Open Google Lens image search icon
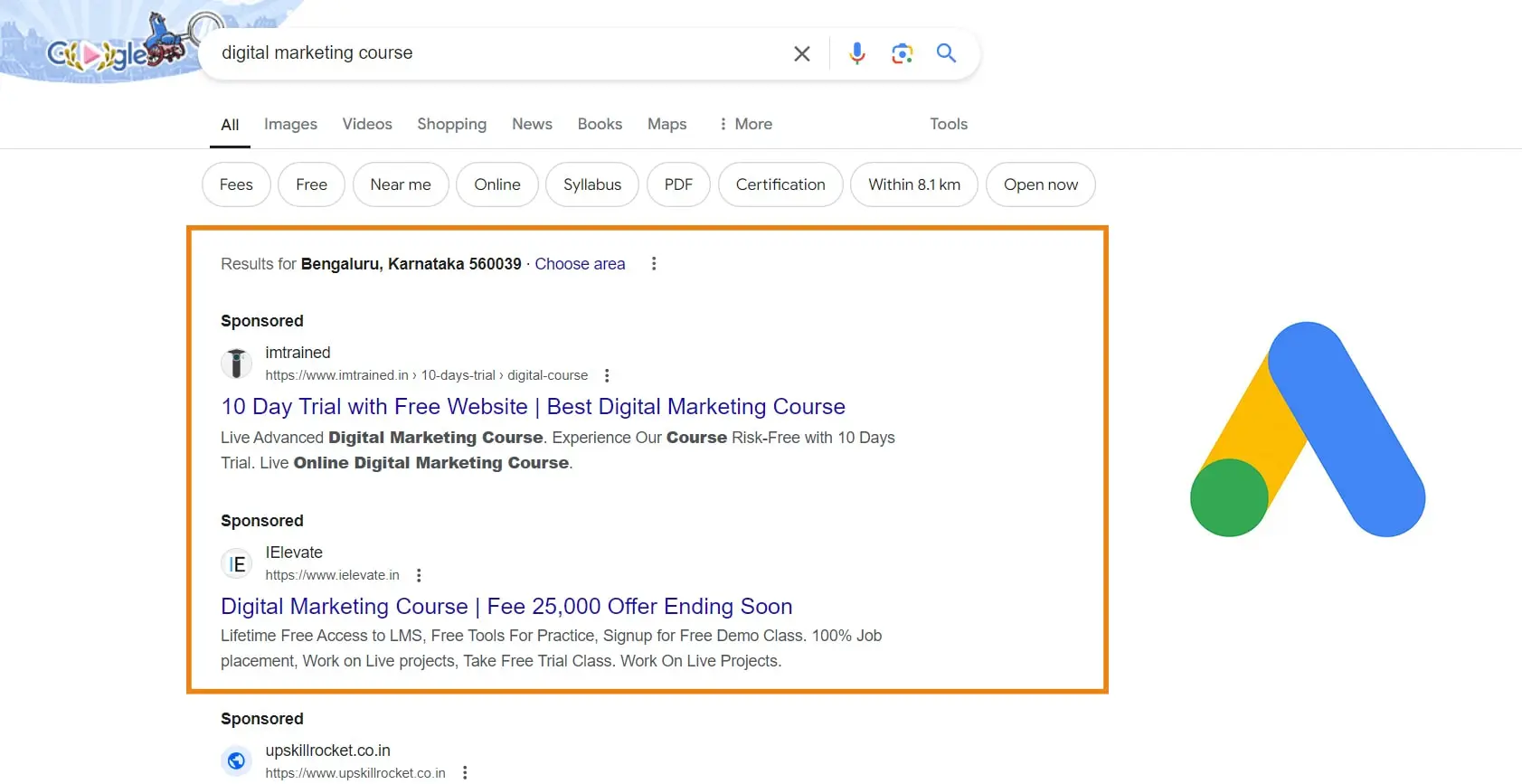The height and width of the screenshot is (784, 1522). [902, 53]
